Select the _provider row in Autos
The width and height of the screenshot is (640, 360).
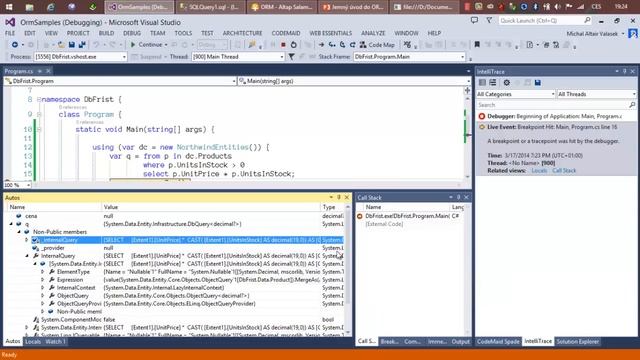click(x=176, y=248)
